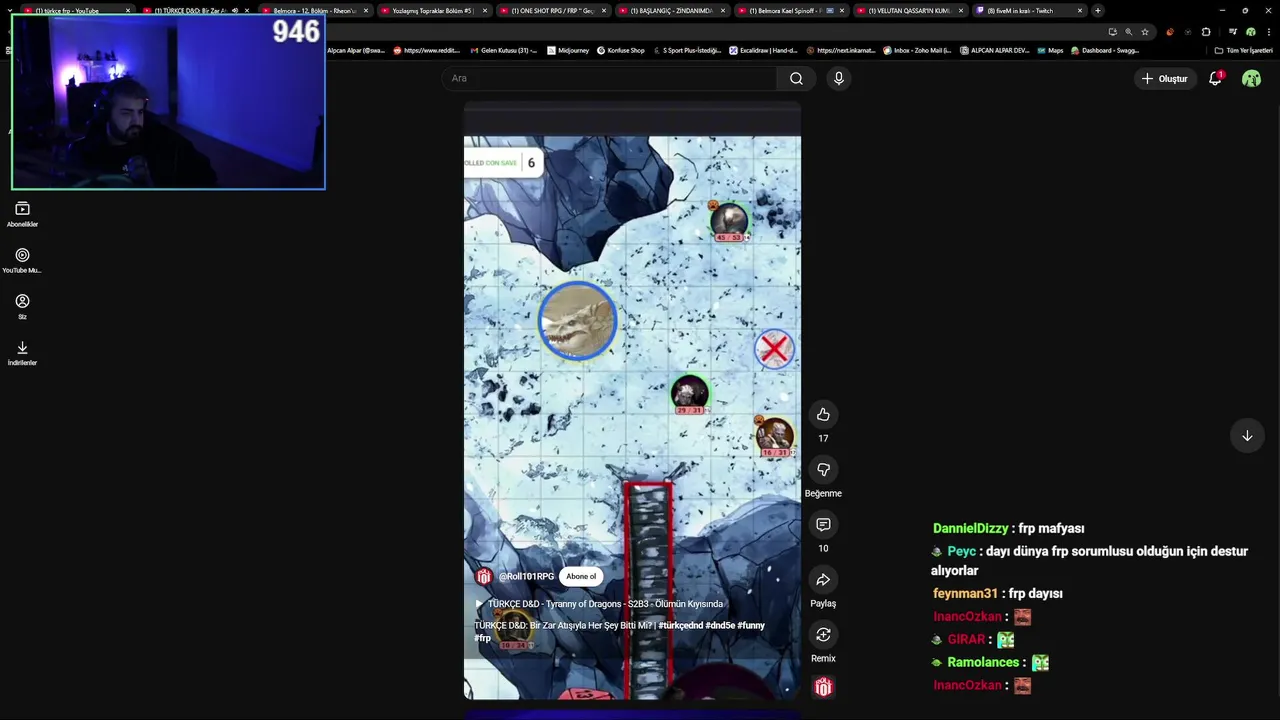The height and width of the screenshot is (720, 1280).
Task: Click the dragon token on the map
Action: (578, 320)
